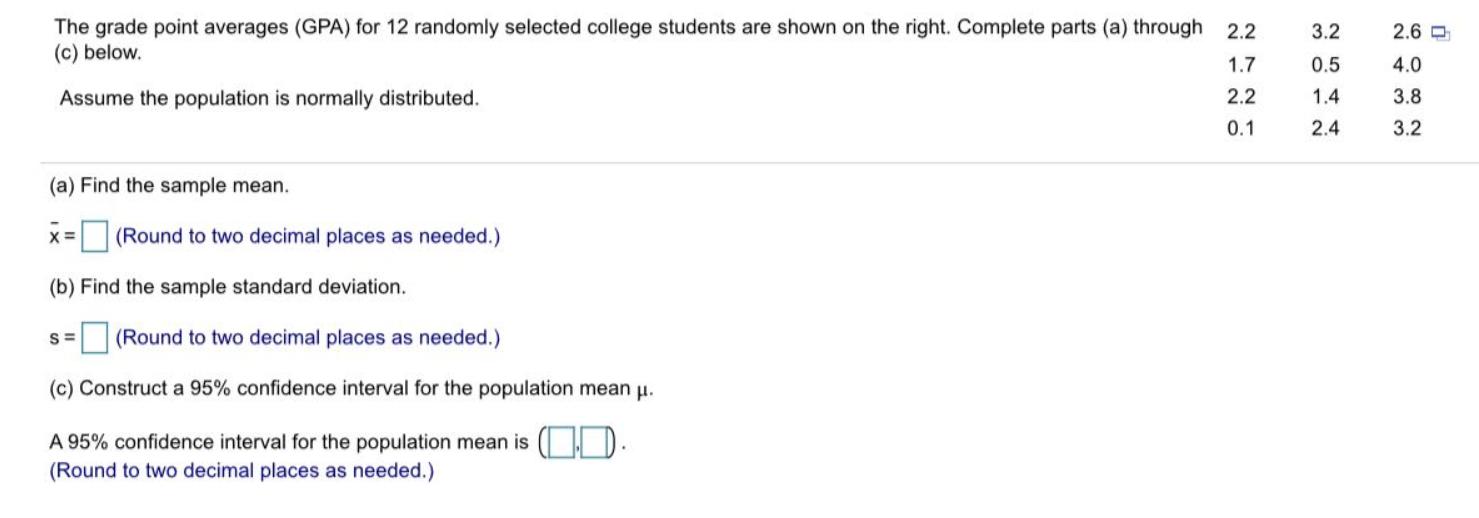Click 'Assume the population is normally distributed' text
This screenshot has width=1479, height=518.
[x=269, y=99]
